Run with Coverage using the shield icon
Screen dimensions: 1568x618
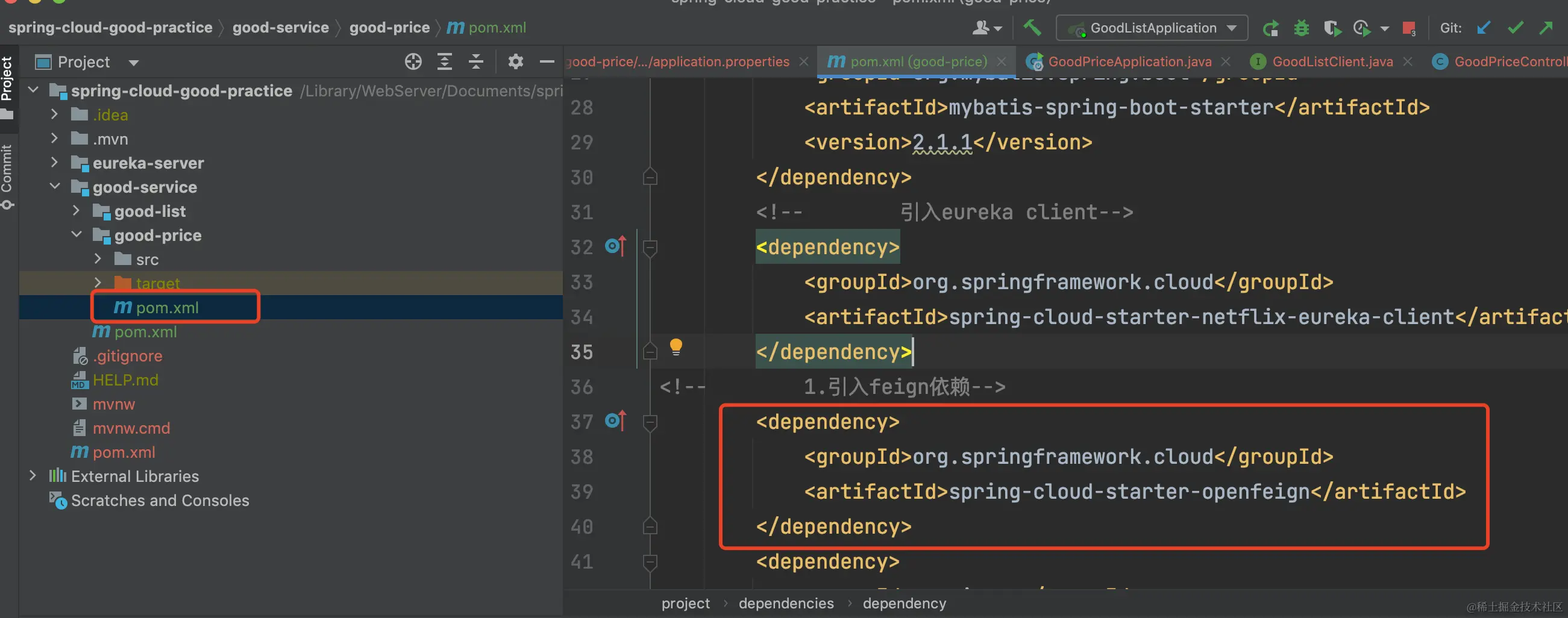(x=1332, y=28)
